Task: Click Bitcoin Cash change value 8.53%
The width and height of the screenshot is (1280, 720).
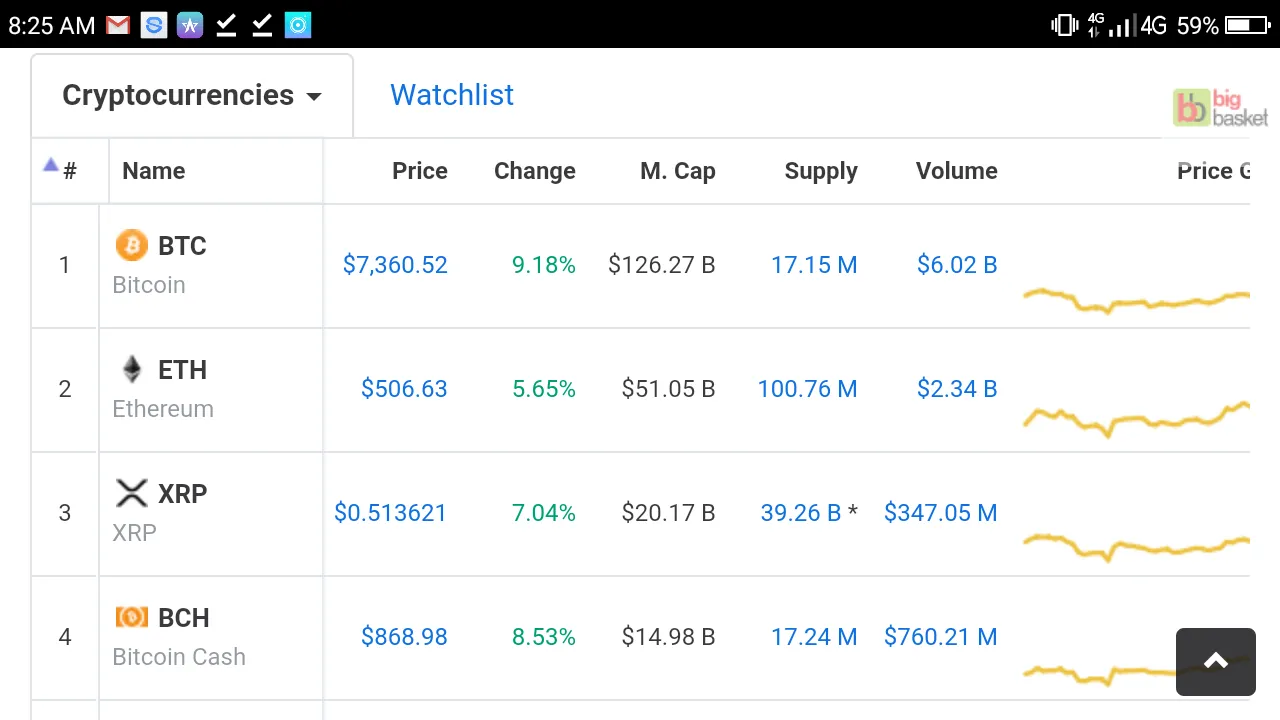Action: [544, 637]
